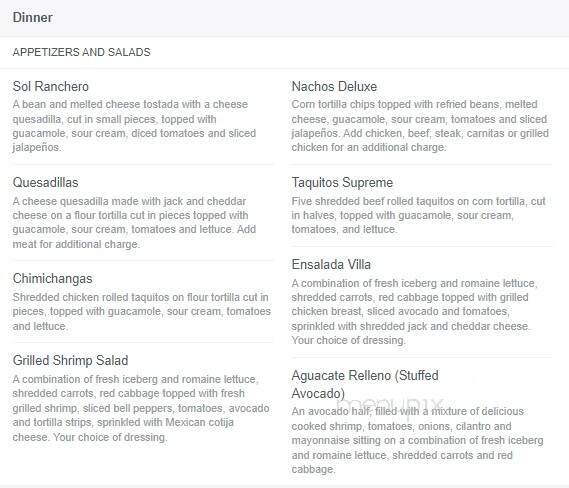569x488 pixels.
Task: Select the Chimichangas description paragraph
Action: [x=142, y=311]
